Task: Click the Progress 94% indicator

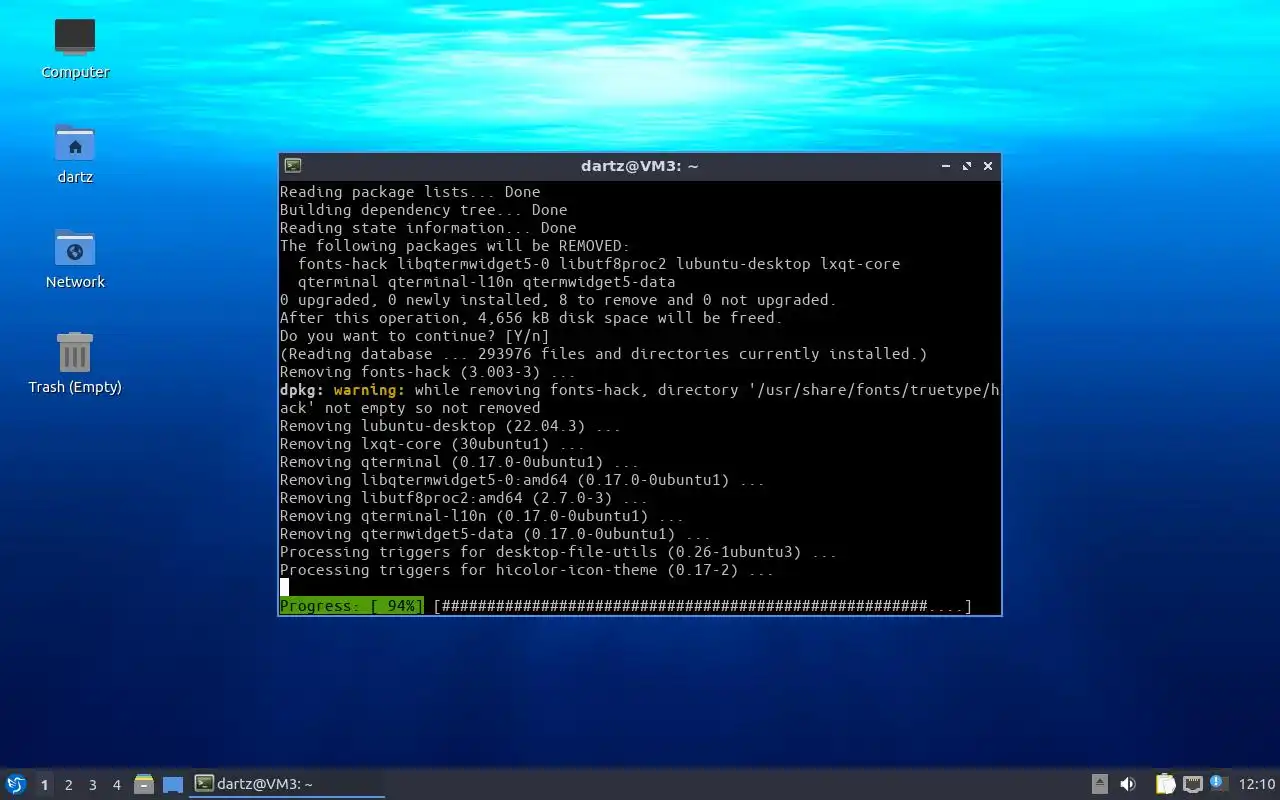Action: (351, 606)
